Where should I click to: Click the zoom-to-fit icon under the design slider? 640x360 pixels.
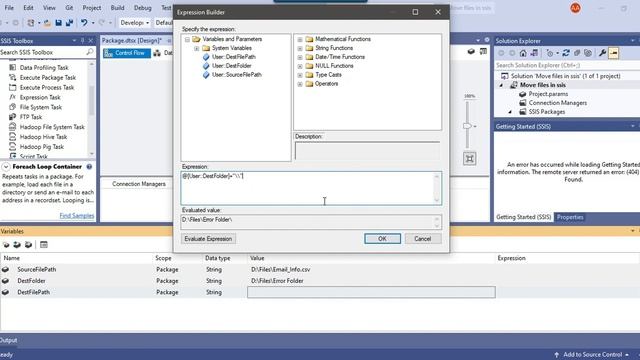(469, 158)
